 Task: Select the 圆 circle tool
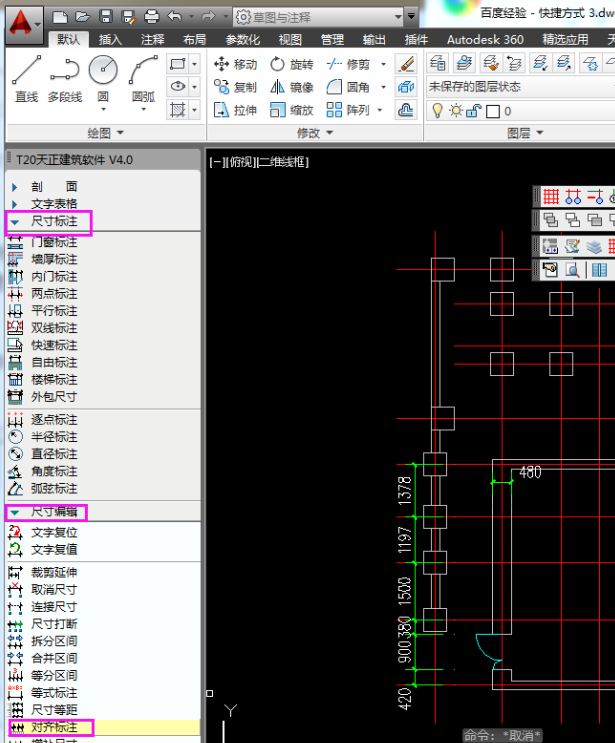(x=103, y=82)
